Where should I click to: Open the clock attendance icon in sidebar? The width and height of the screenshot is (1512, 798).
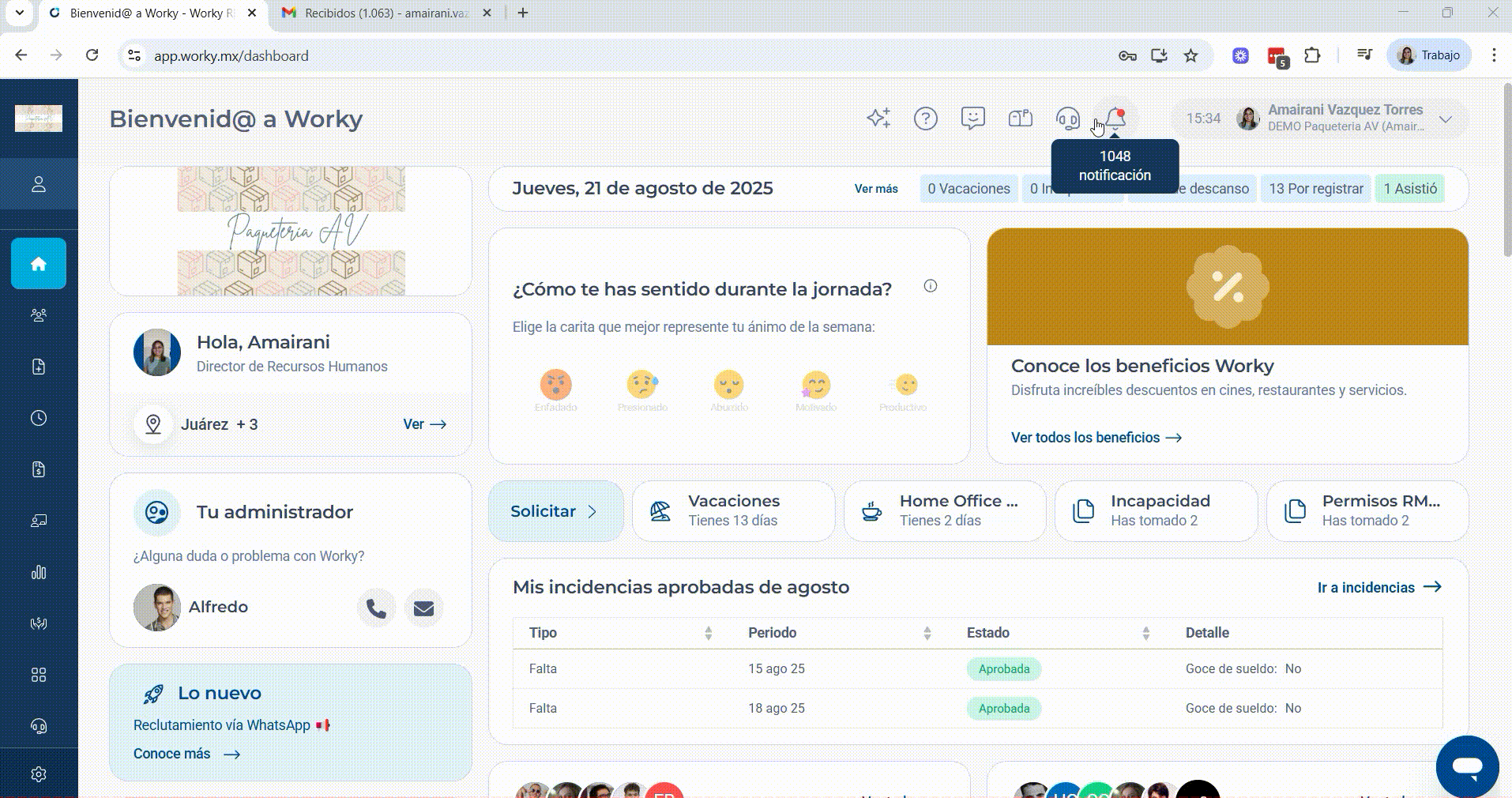pyautogui.click(x=39, y=418)
